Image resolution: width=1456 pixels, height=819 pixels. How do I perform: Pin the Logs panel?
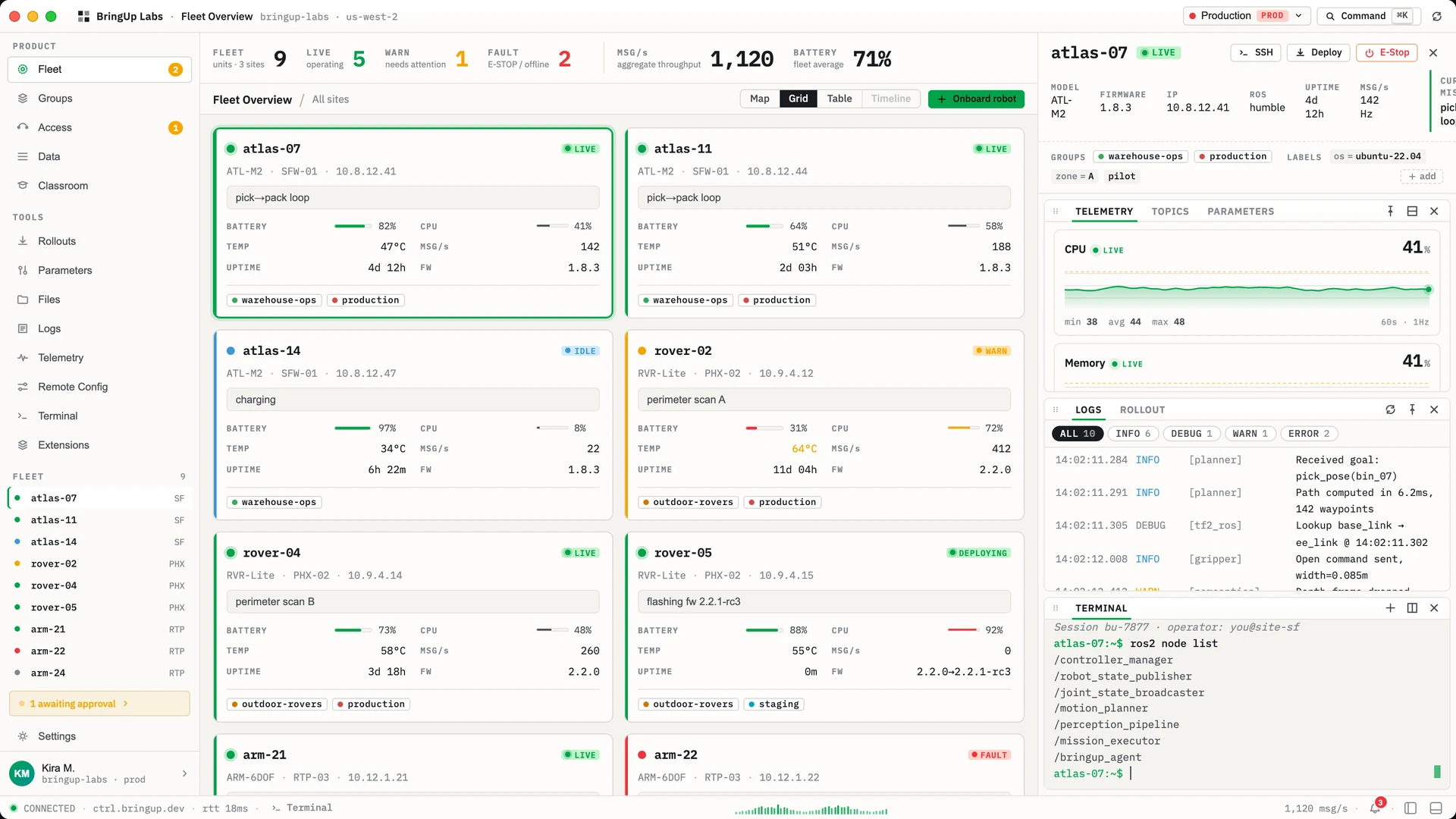pos(1412,409)
